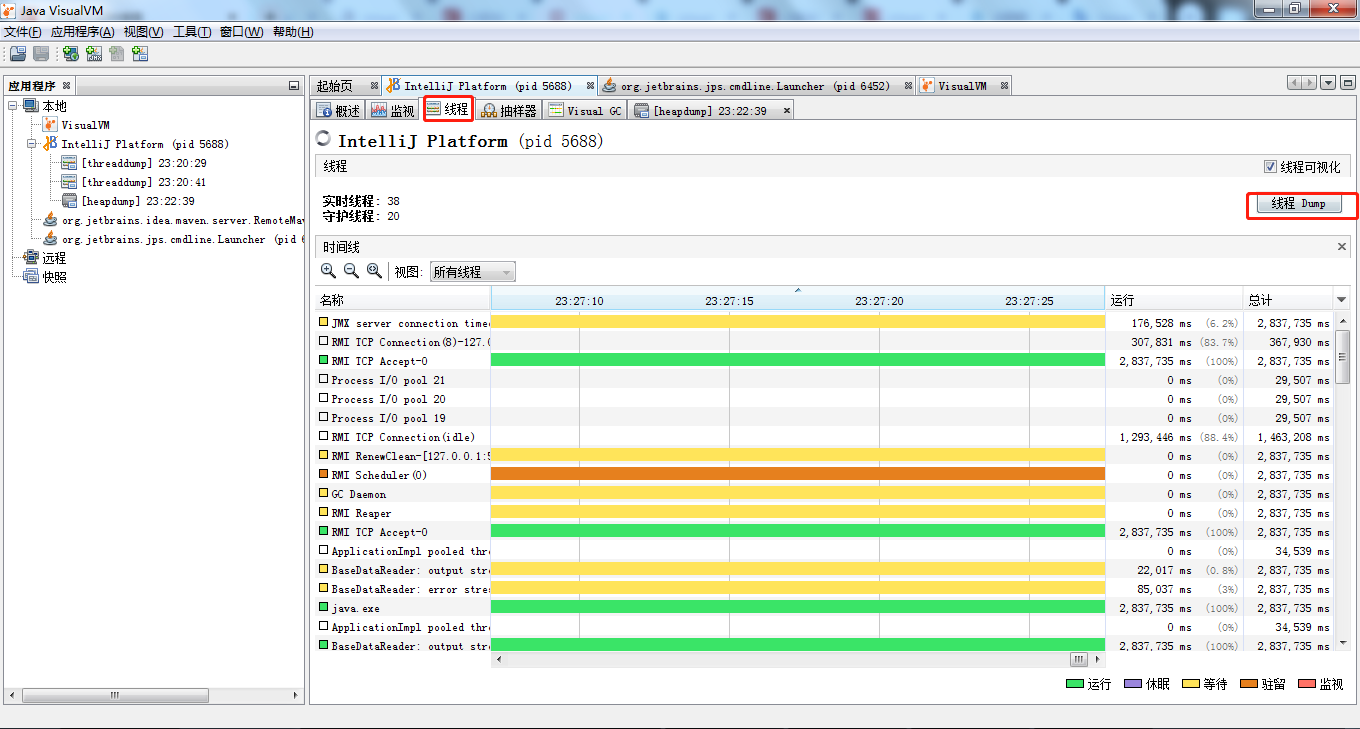The width and height of the screenshot is (1360, 729).
Task: Select [heapdump] 23:22:39 in applications tree
Action: pos(137,201)
